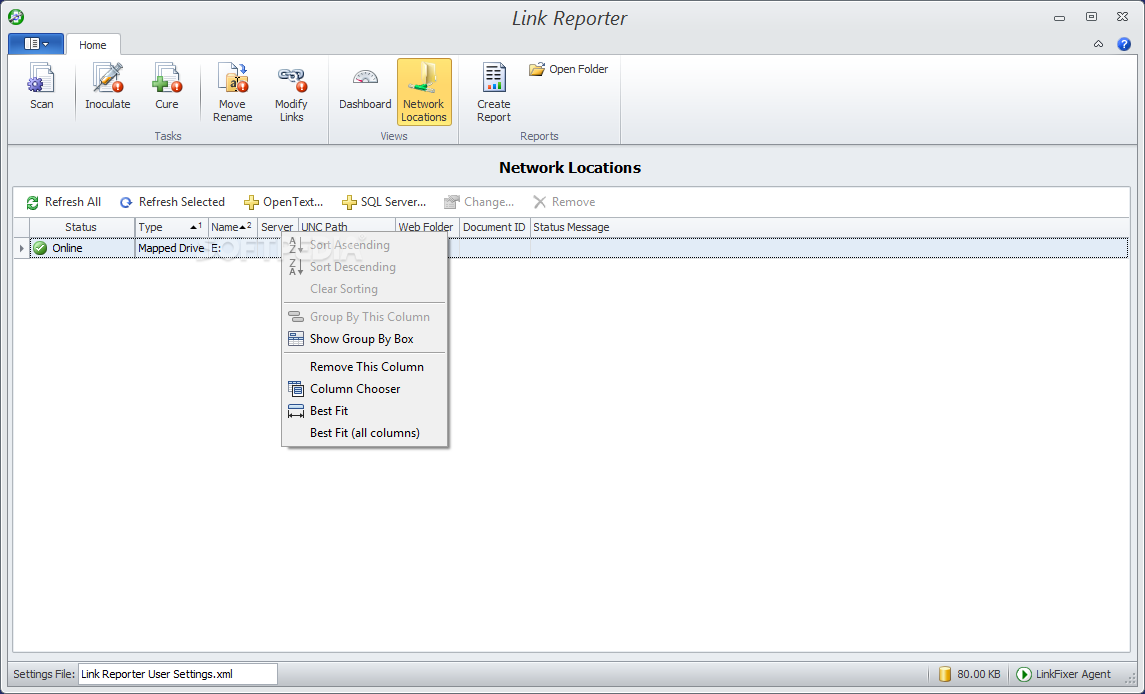Choose Sort Descending in context menu
Image resolution: width=1145 pixels, height=694 pixels.
[364, 267]
